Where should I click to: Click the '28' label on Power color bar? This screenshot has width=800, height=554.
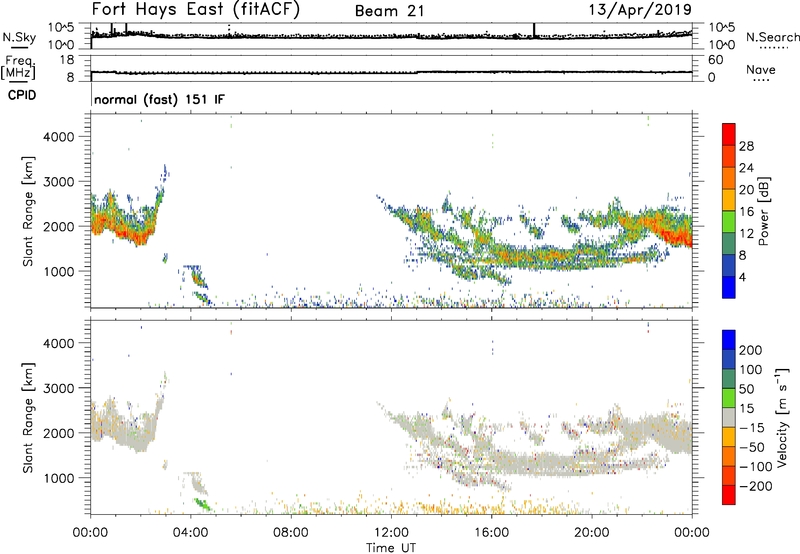[746, 146]
